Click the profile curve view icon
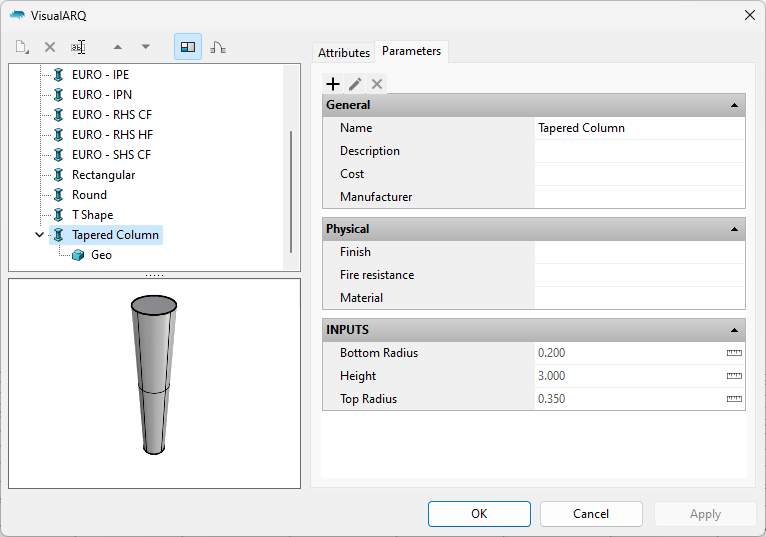 tap(218, 47)
